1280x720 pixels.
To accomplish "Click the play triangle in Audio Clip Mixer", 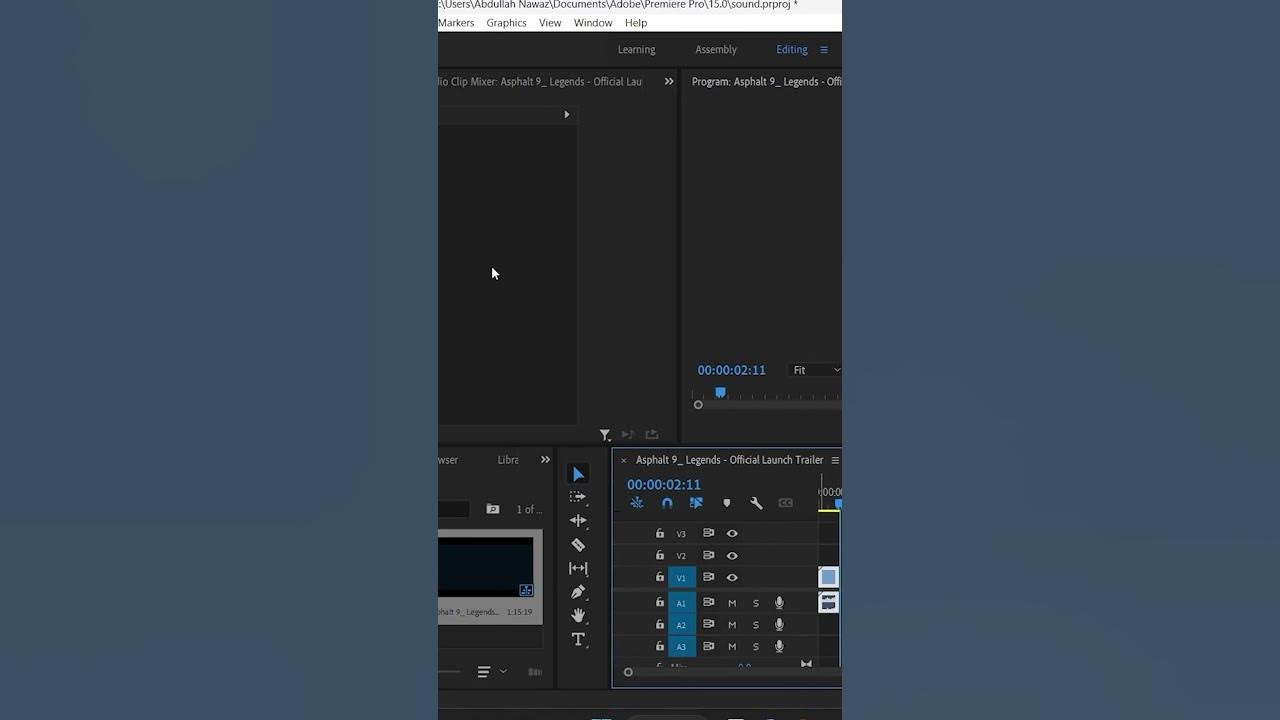I will (567, 115).
